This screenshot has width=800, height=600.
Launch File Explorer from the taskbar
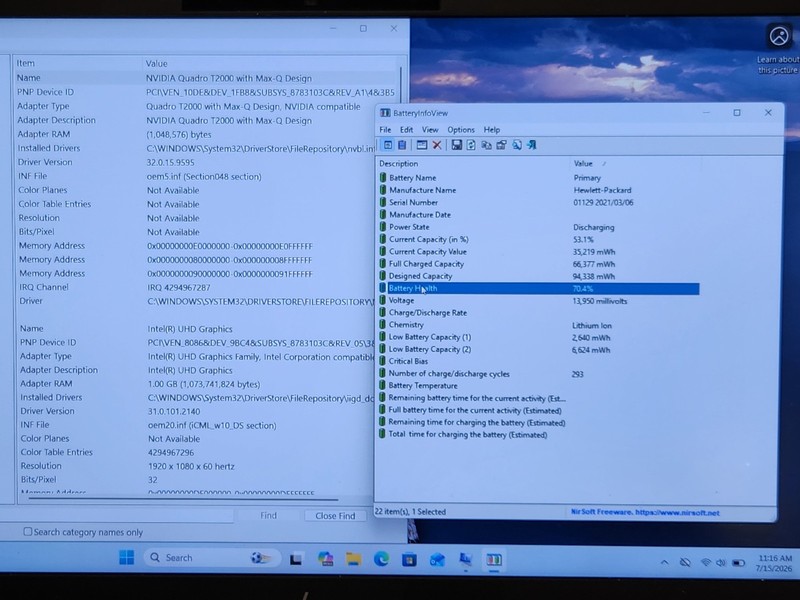353,560
